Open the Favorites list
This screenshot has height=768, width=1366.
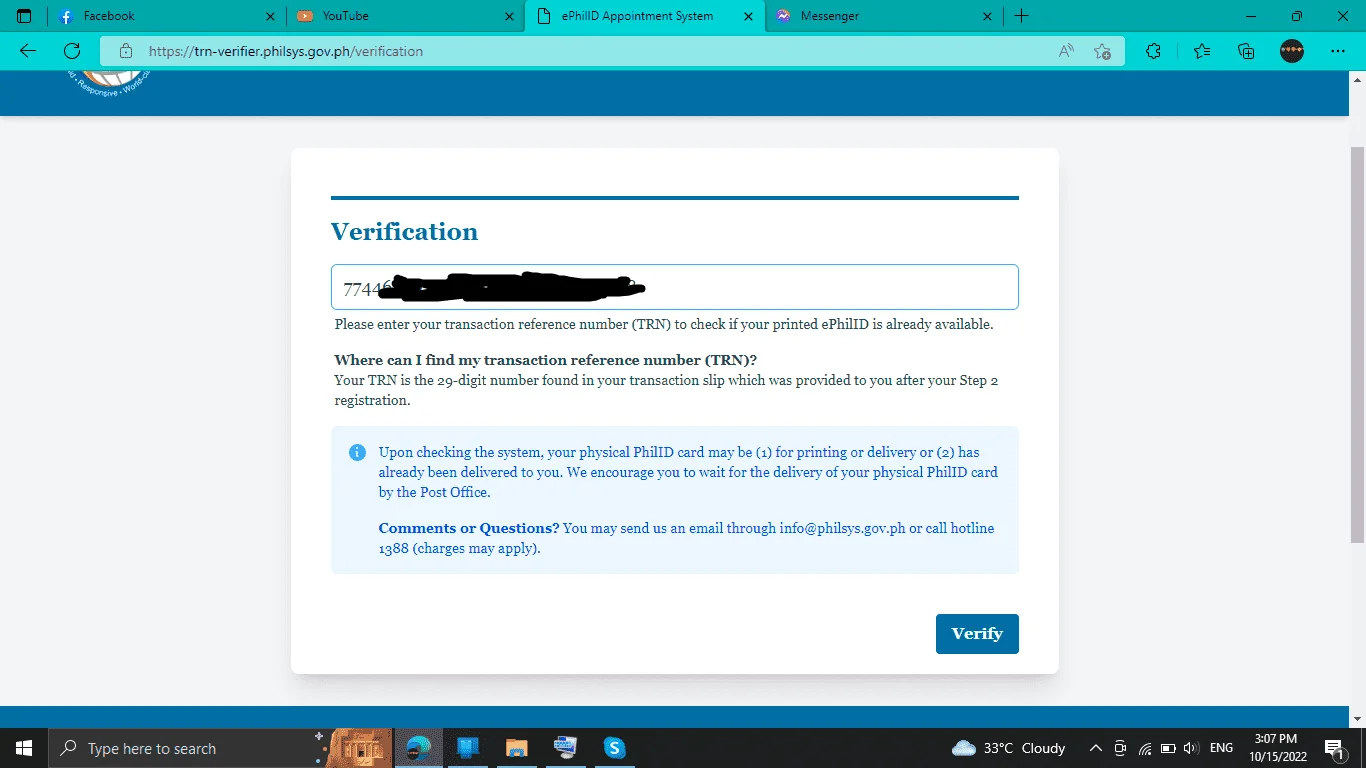click(1202, 51)
